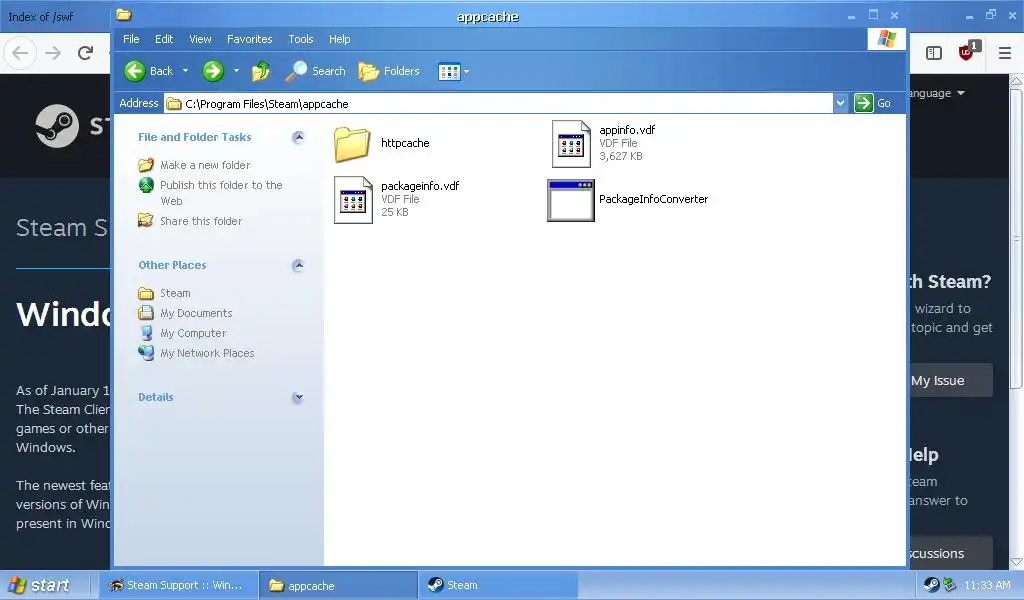
Task: Open the Tools menu
Action: (x=301, y=39)
